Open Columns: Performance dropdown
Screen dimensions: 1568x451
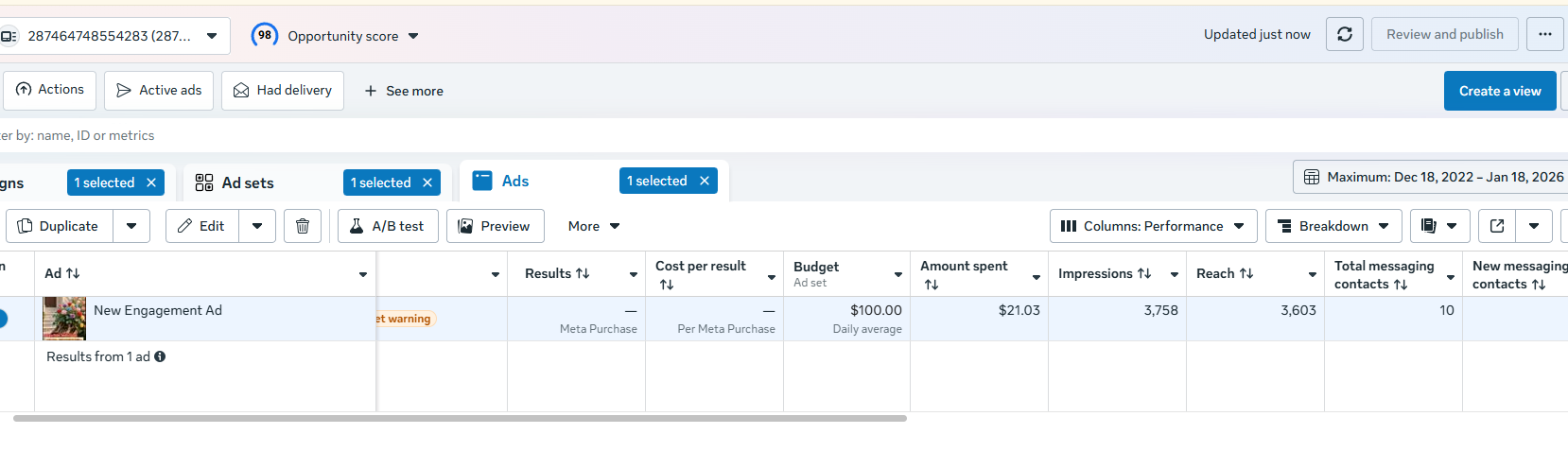point(1153,226)
